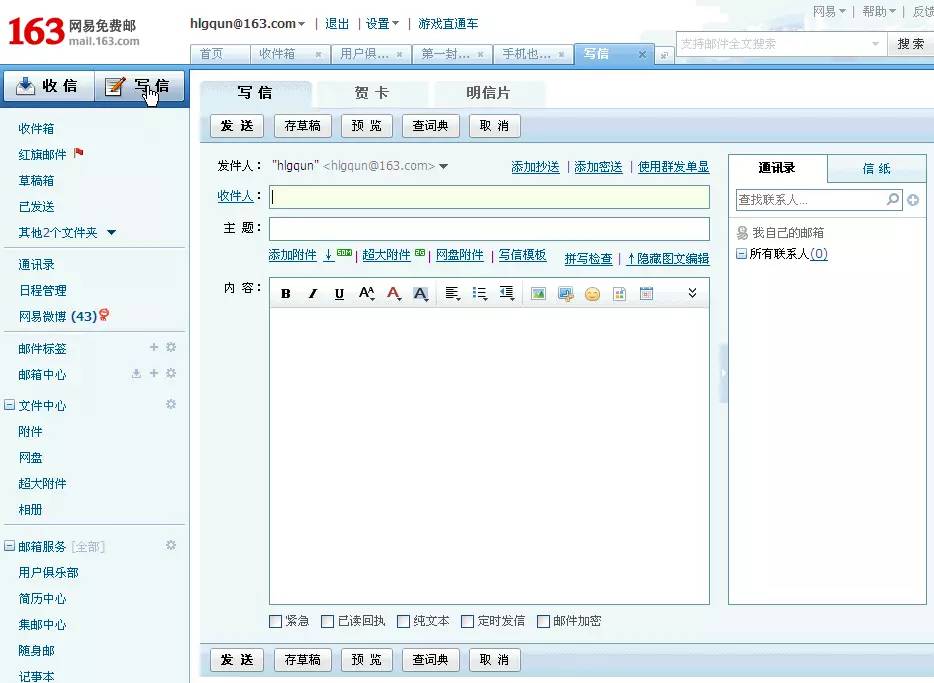Open the emoticon smiley picker
934x683 pixels.
click(592, 294)
